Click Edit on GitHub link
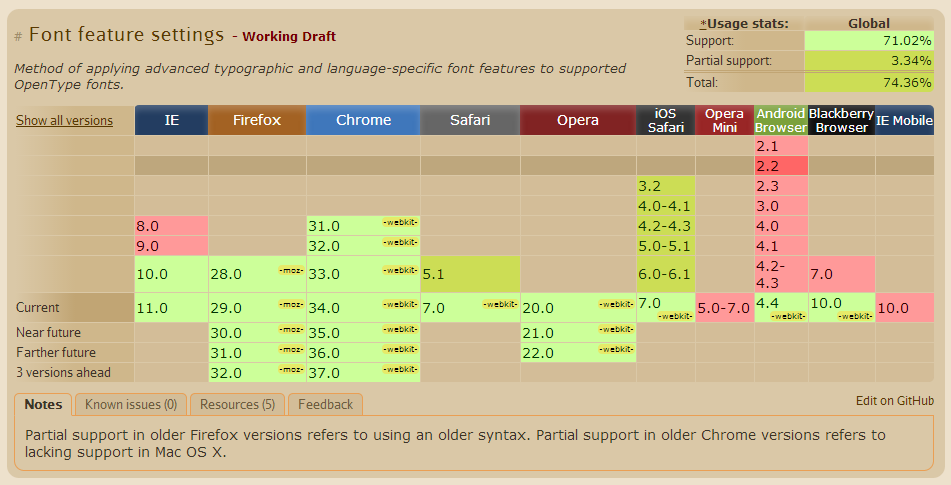951x485 pixels. tap(895, 401)
